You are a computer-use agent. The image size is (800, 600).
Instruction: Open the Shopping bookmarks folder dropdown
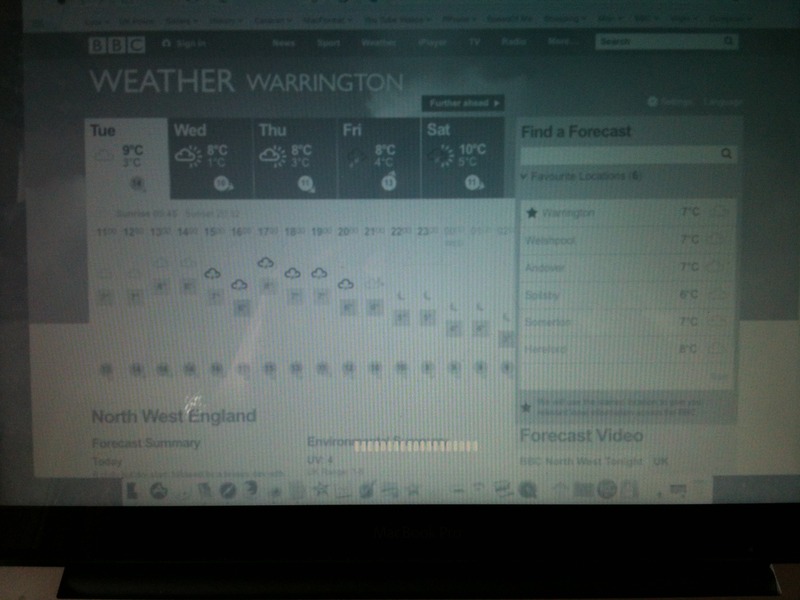[564, 19]
